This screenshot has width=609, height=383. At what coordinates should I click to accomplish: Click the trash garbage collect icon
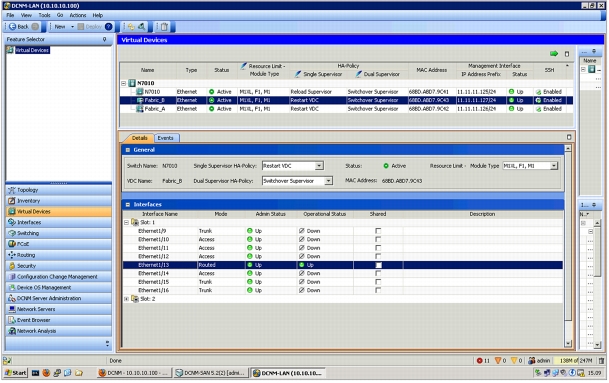coord(602,361)
